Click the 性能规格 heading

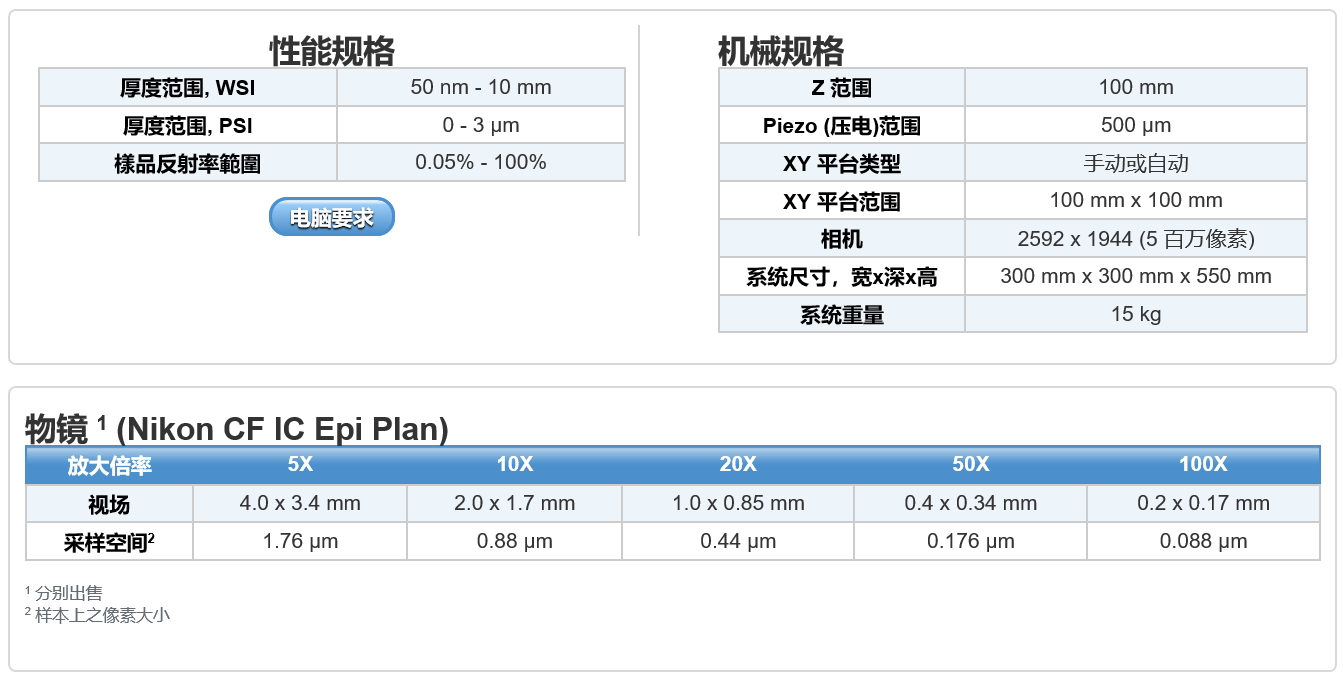[x=331, y=50]
